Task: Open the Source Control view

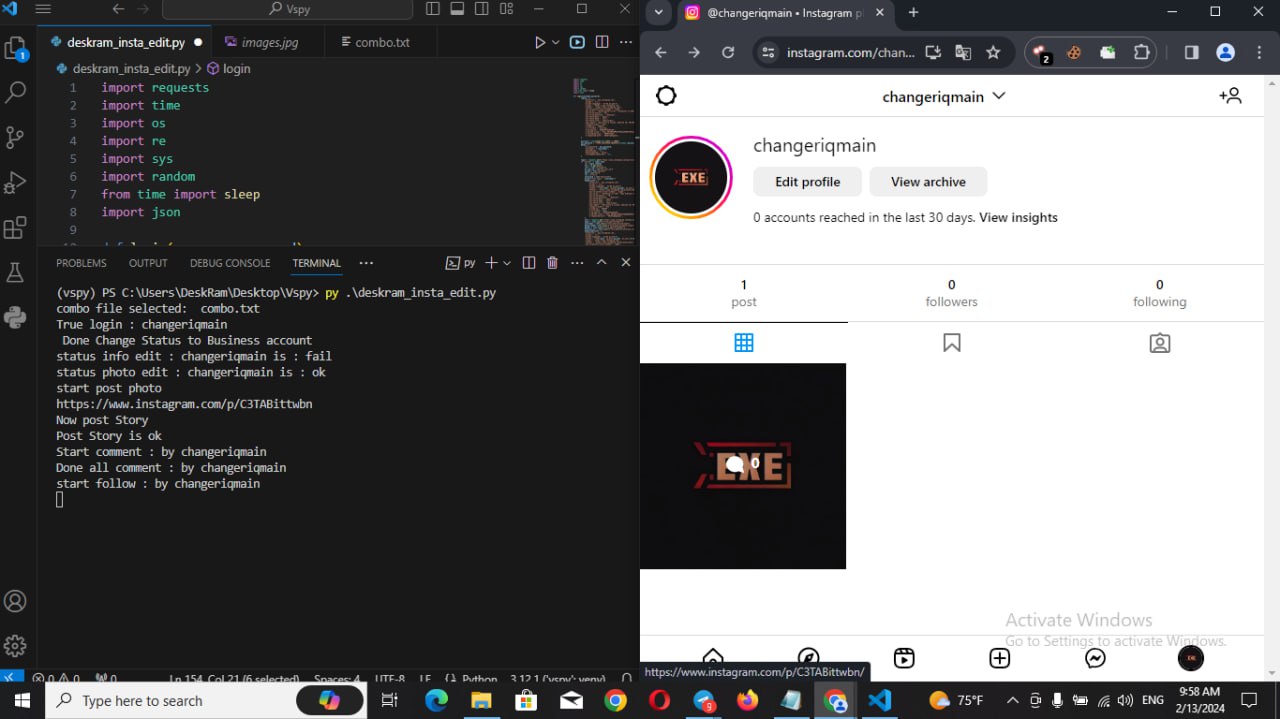Action: (x=15, y=137)
